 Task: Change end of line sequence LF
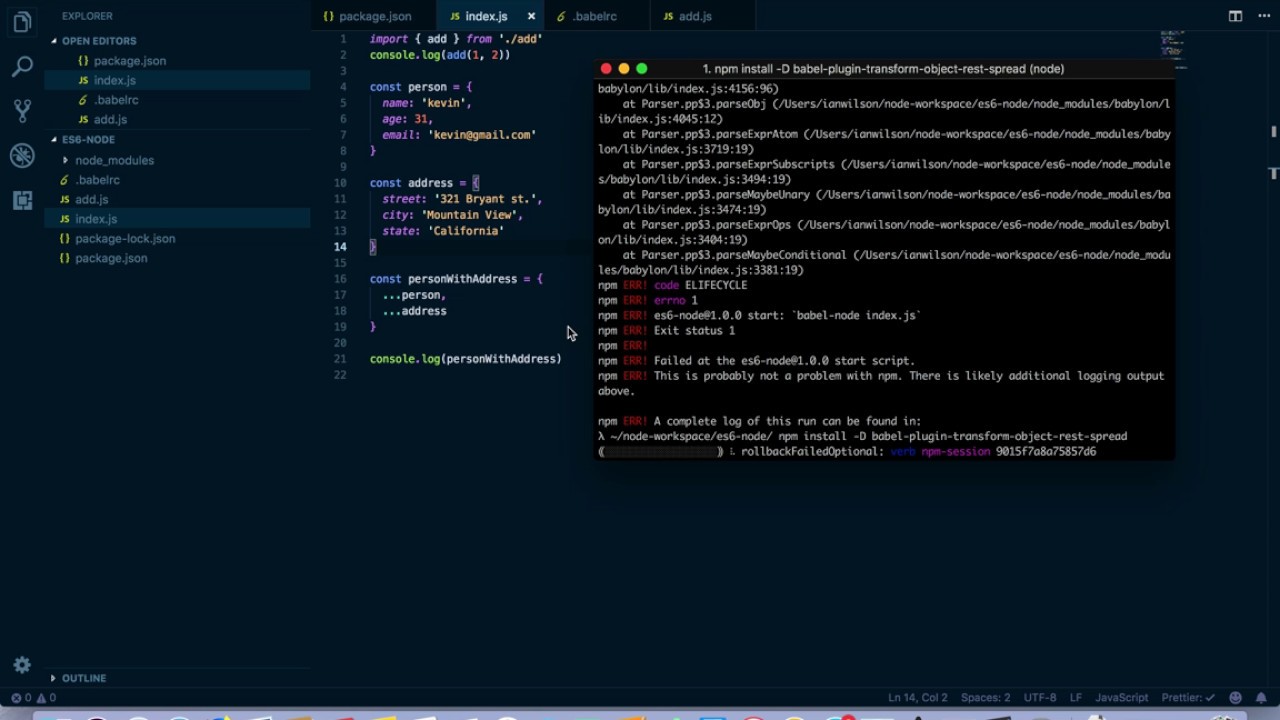coord(1076,698)
